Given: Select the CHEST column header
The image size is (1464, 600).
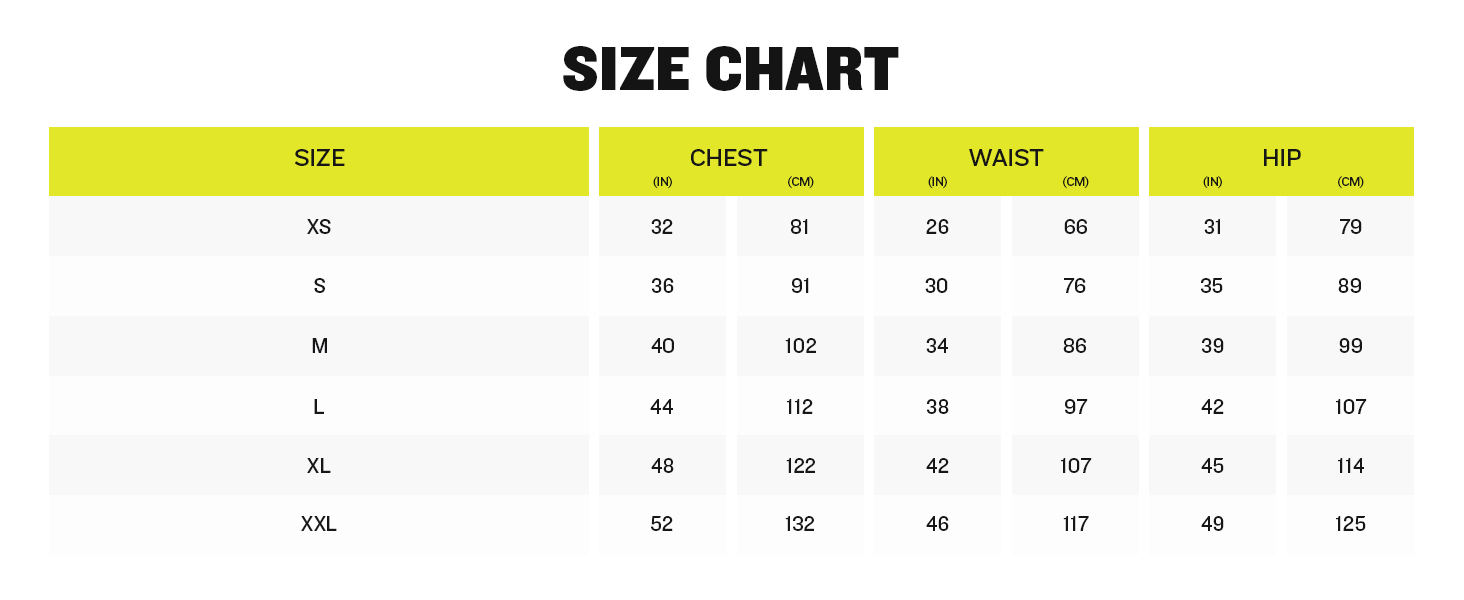Looking at the screenshot, I should 729,158.
